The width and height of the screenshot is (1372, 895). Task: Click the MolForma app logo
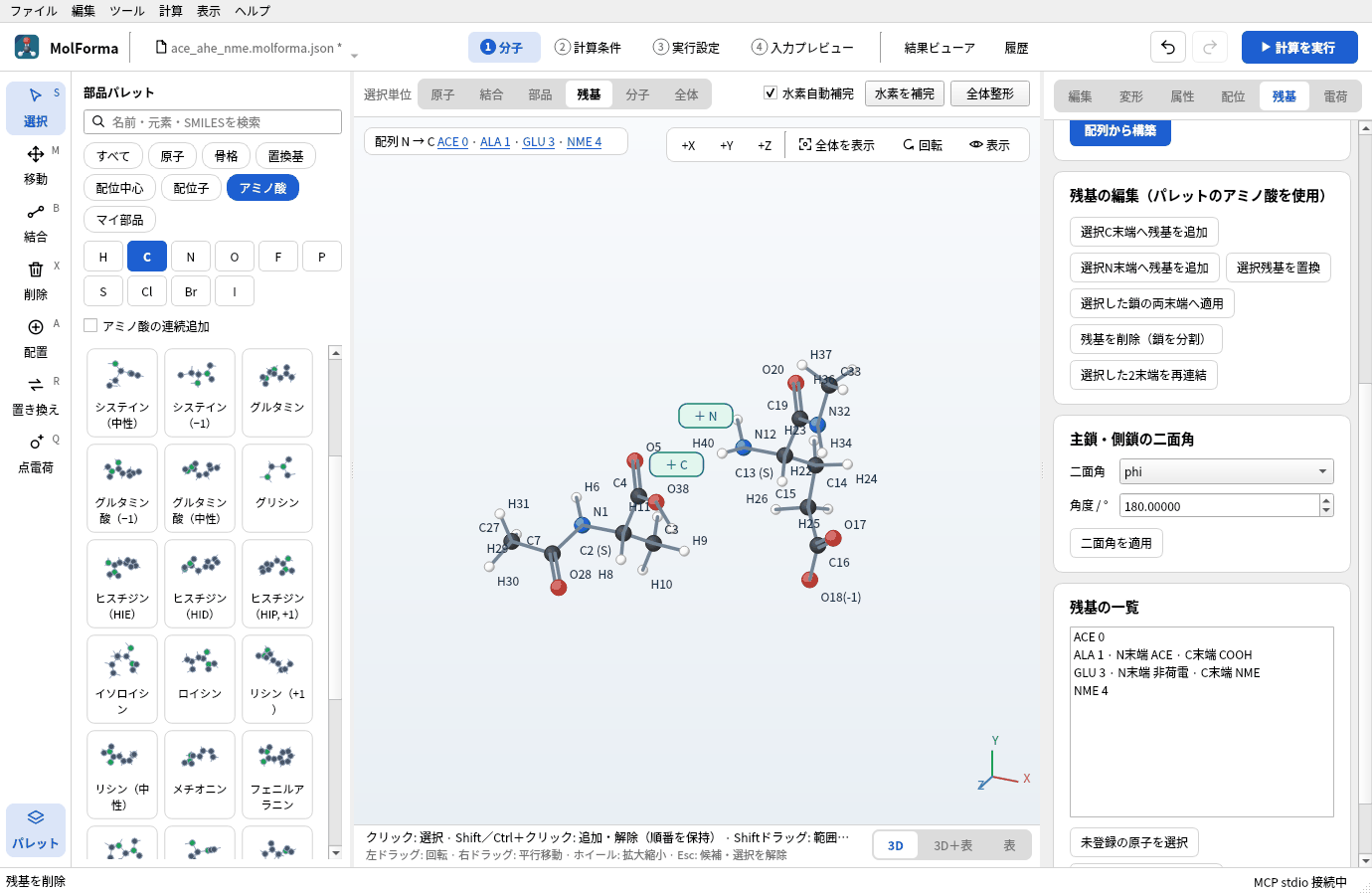(27, 47)
